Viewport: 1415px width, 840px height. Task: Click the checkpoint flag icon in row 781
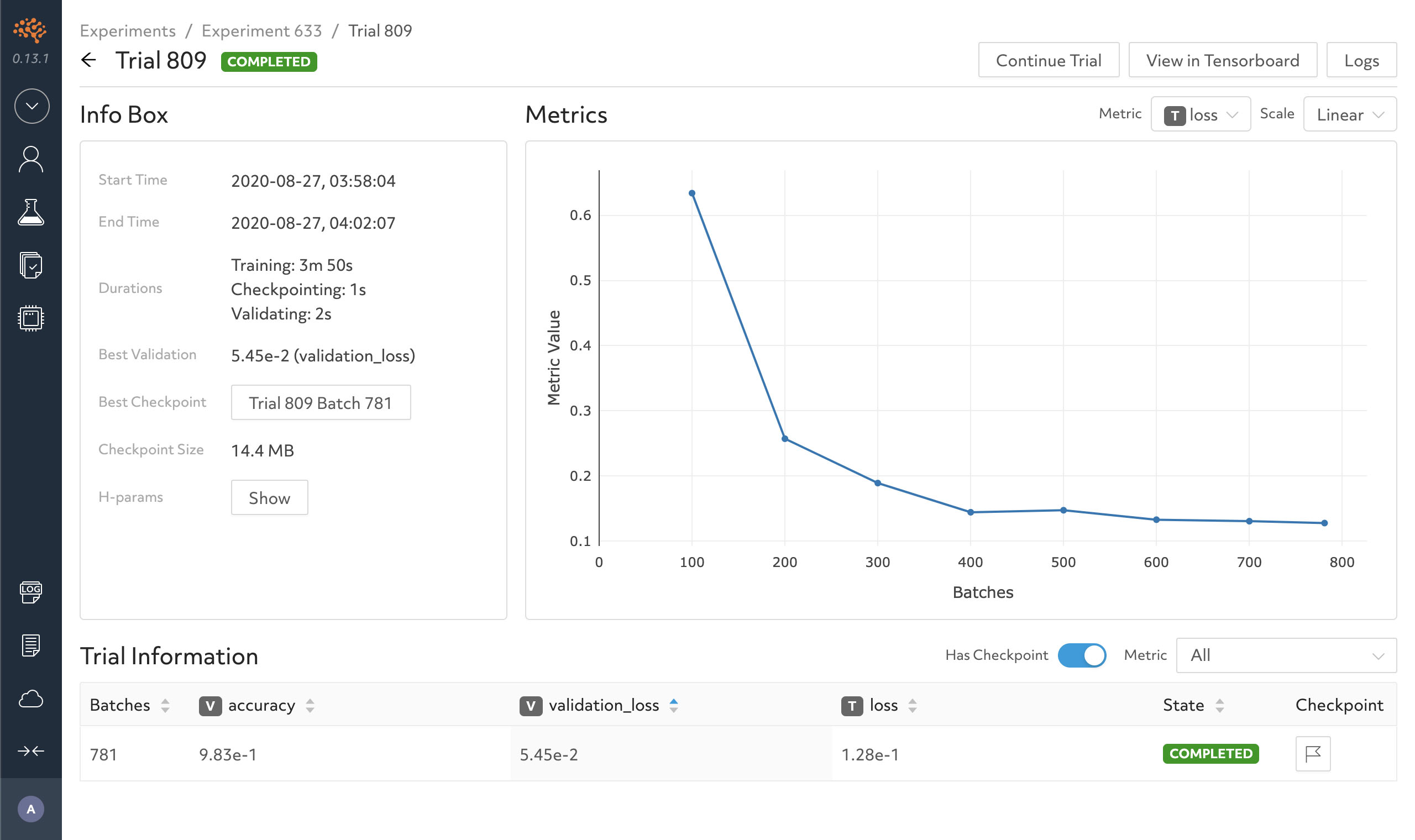click(x=1313, y=753)
